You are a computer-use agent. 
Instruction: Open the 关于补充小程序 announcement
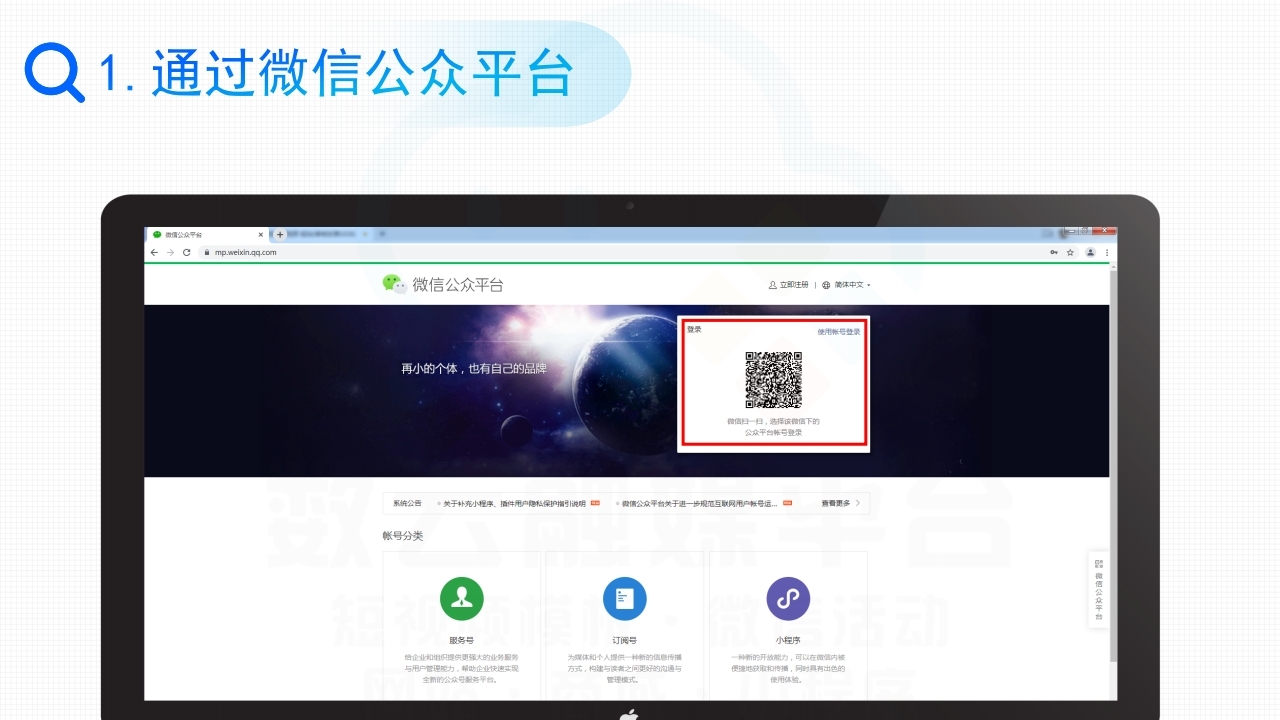515,503
